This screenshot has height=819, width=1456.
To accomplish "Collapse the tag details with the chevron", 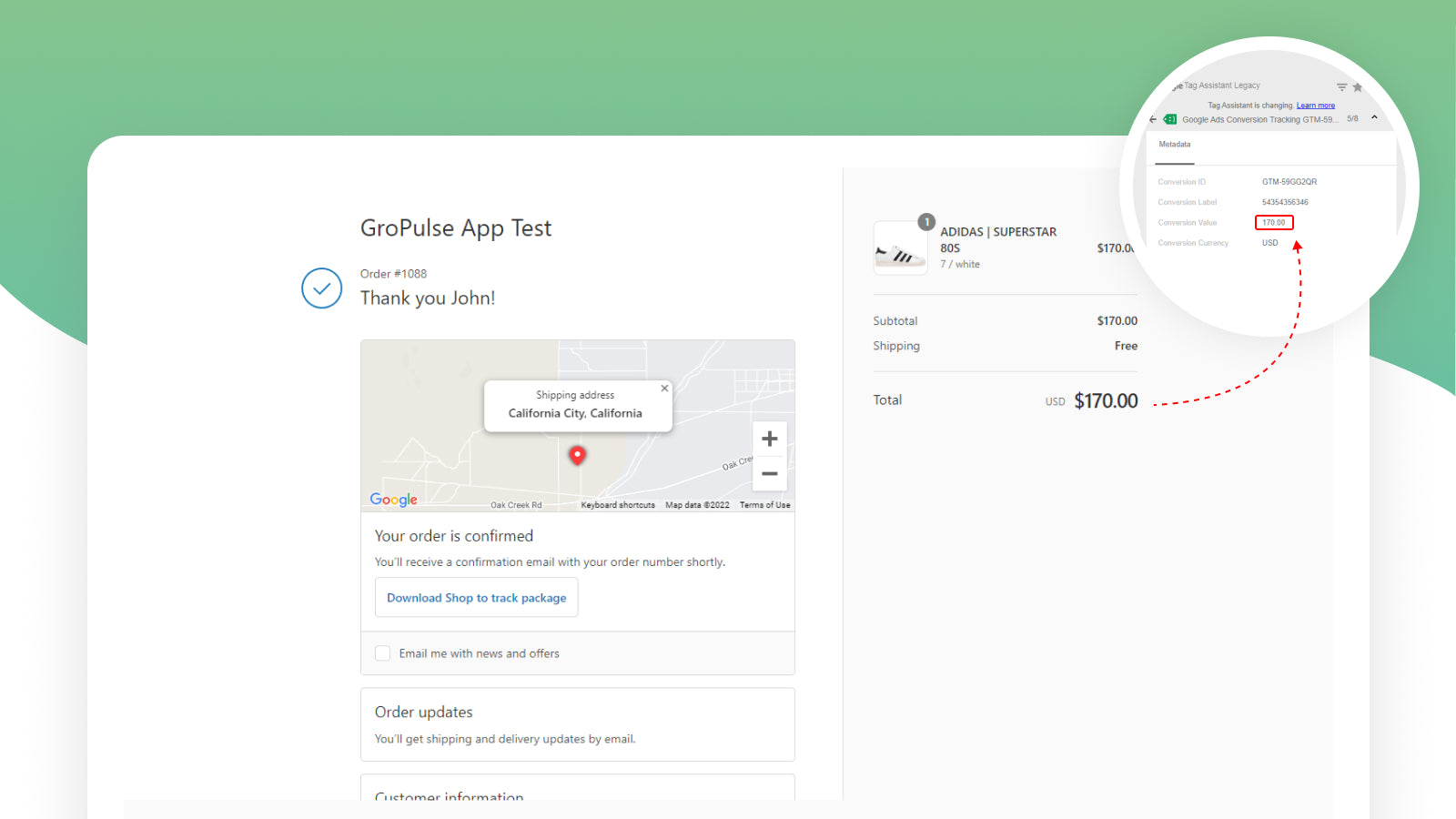I will 1374,117.
